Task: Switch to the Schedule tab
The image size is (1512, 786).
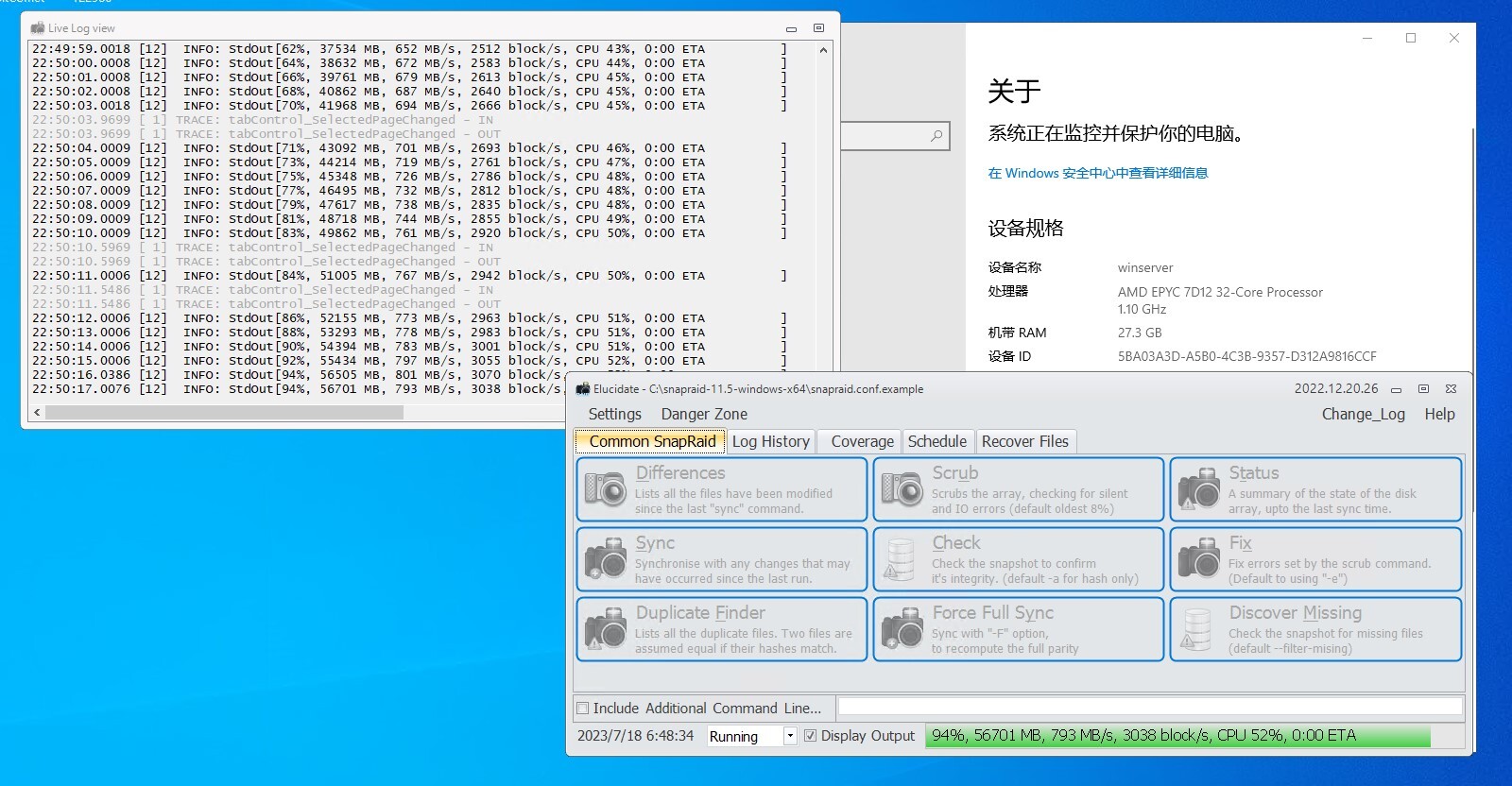Action: 937,441
